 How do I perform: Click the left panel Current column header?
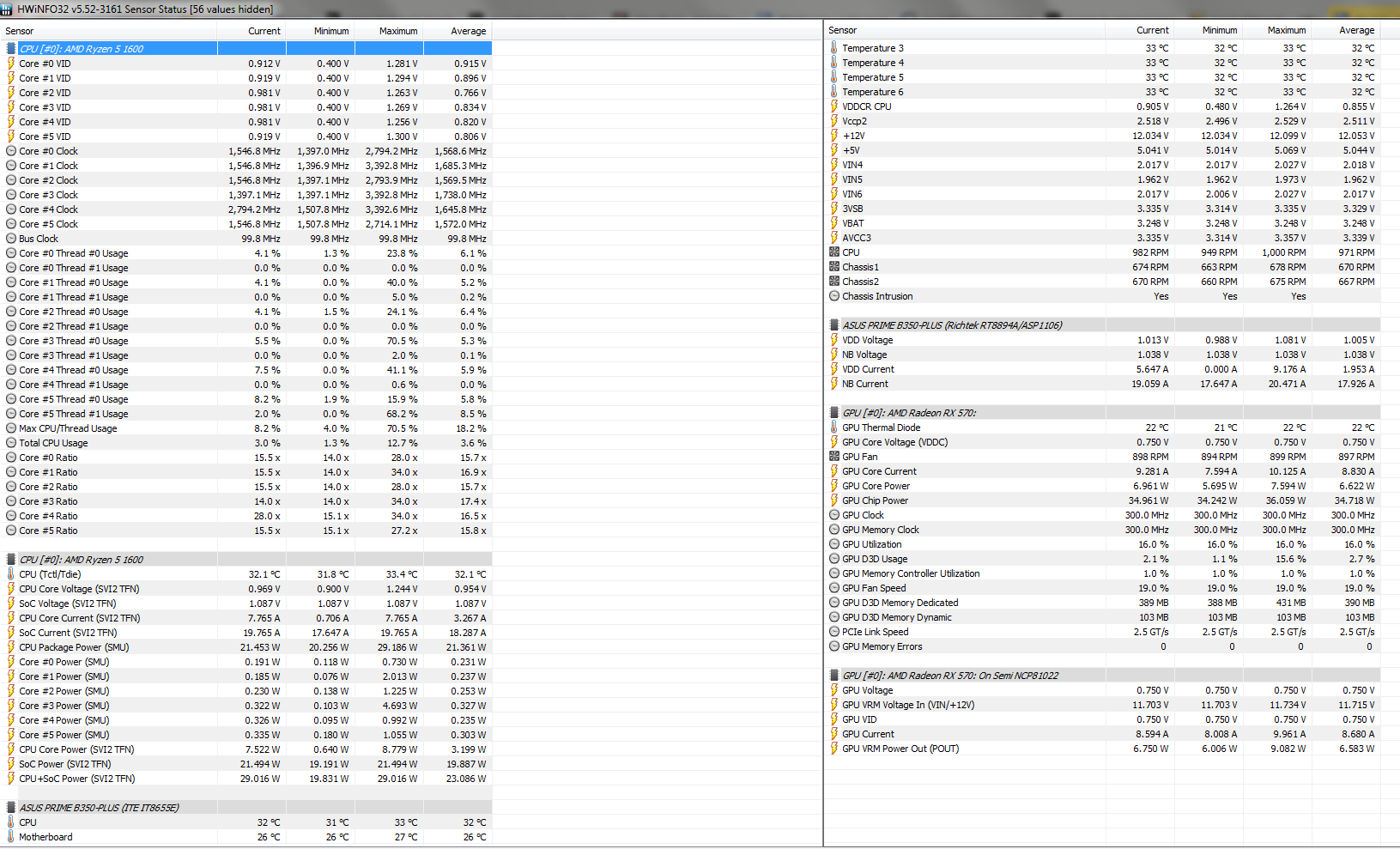click(x=252, y=31)
